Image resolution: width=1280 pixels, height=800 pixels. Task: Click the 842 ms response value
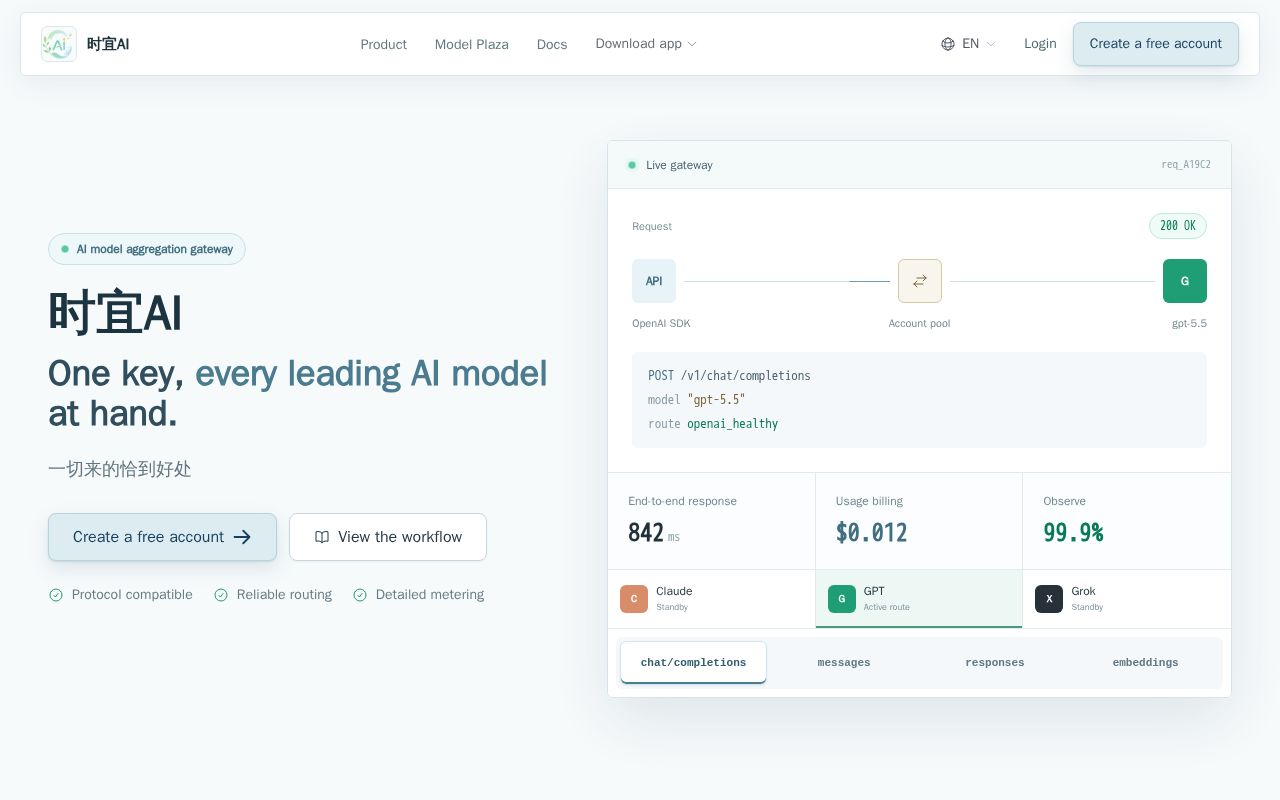coord(654,533)
